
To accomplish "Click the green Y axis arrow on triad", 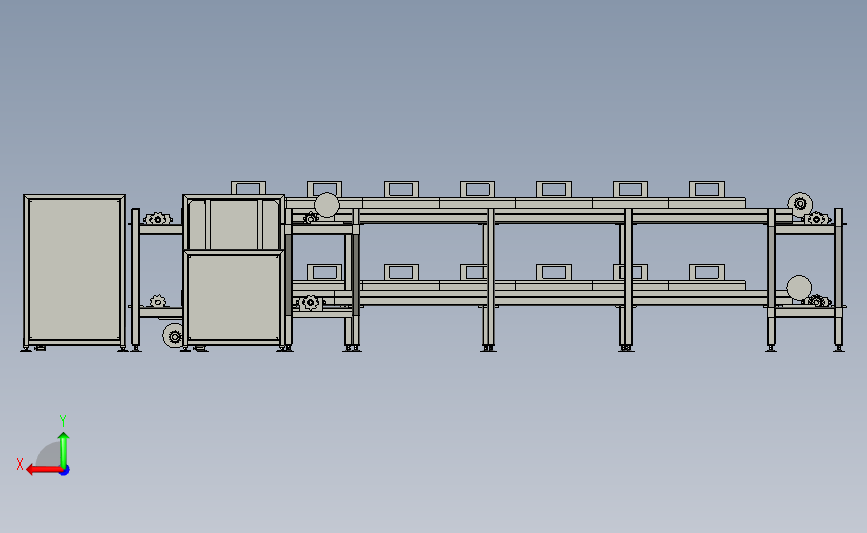I will tap(64, 449).
